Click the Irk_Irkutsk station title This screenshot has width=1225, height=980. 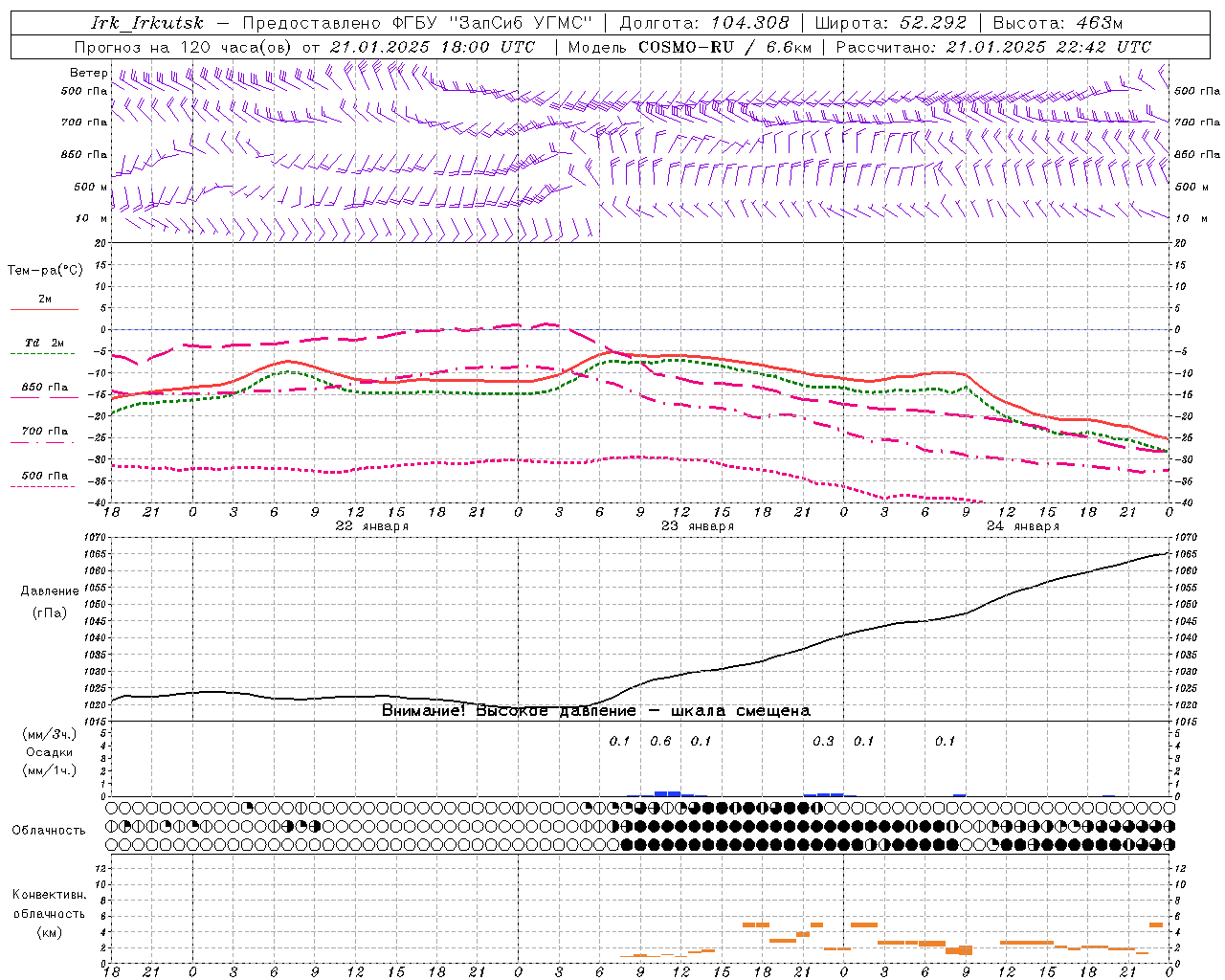coord(147,23)
